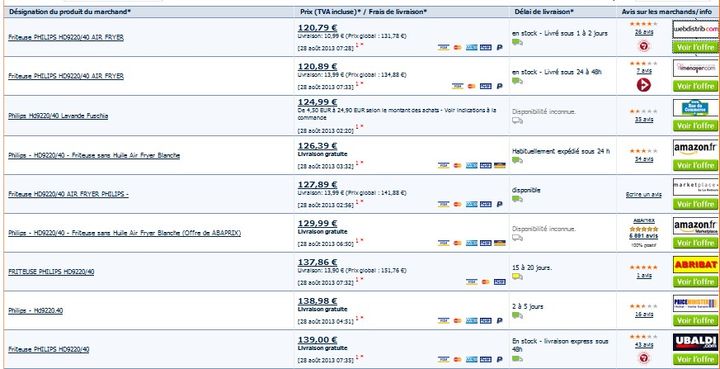Click the Ecrire un avis link
This screenshot has width=720, height=369.
pos(644,195)
